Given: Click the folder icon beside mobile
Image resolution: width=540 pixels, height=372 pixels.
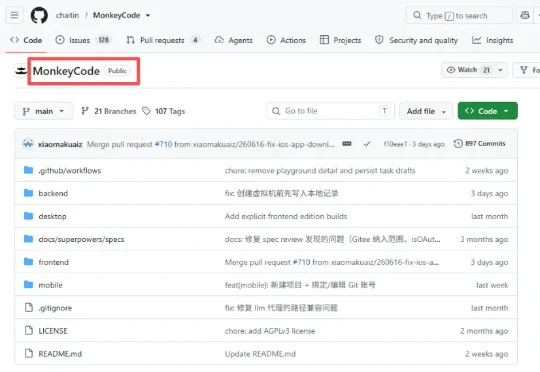Looking at the screenshot, I should point(29,285).
